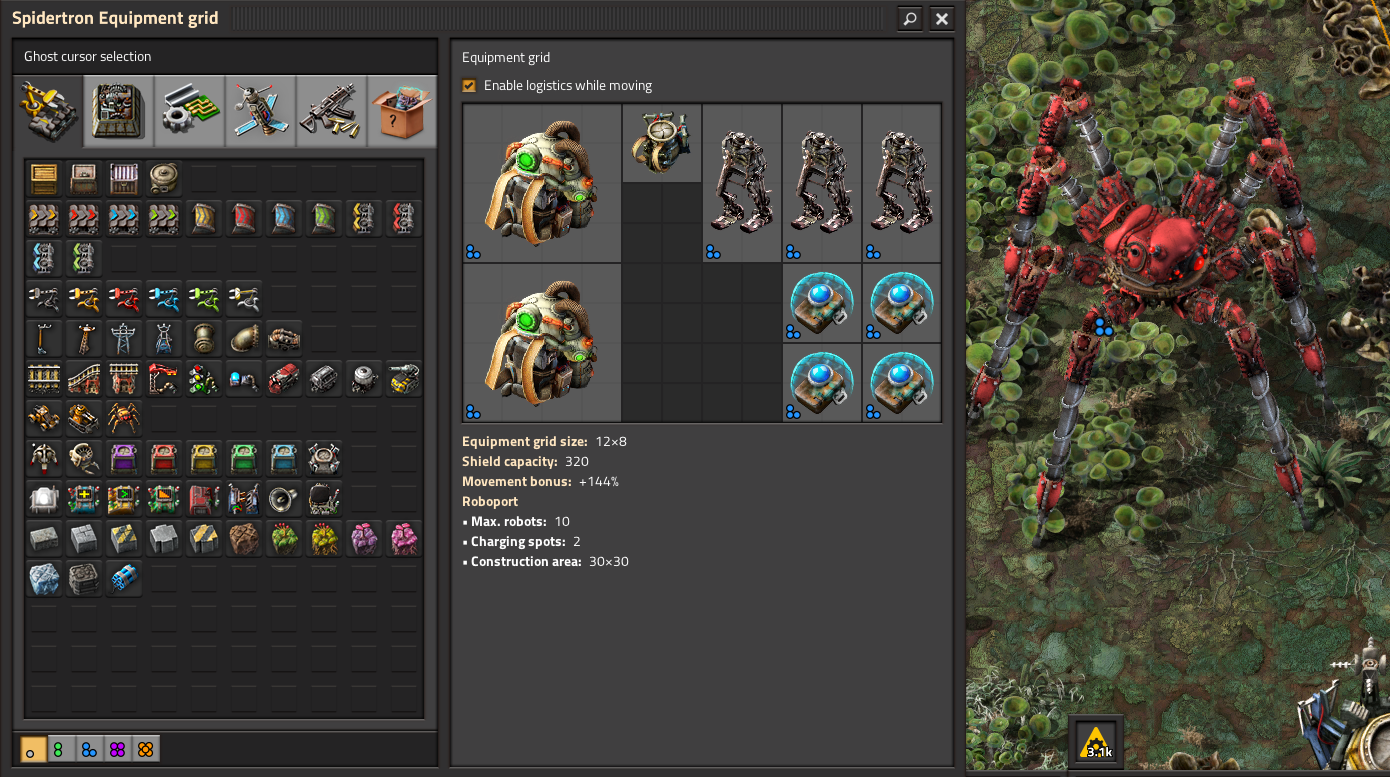Select the locomotive item
This screenshot has width=1390, height=777.
[284, 378]
